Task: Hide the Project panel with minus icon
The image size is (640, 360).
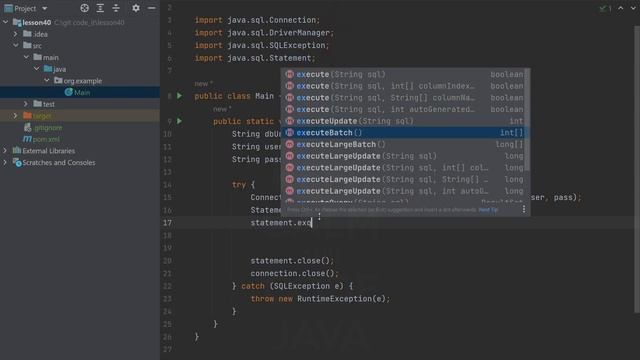Action: point(151,8)
